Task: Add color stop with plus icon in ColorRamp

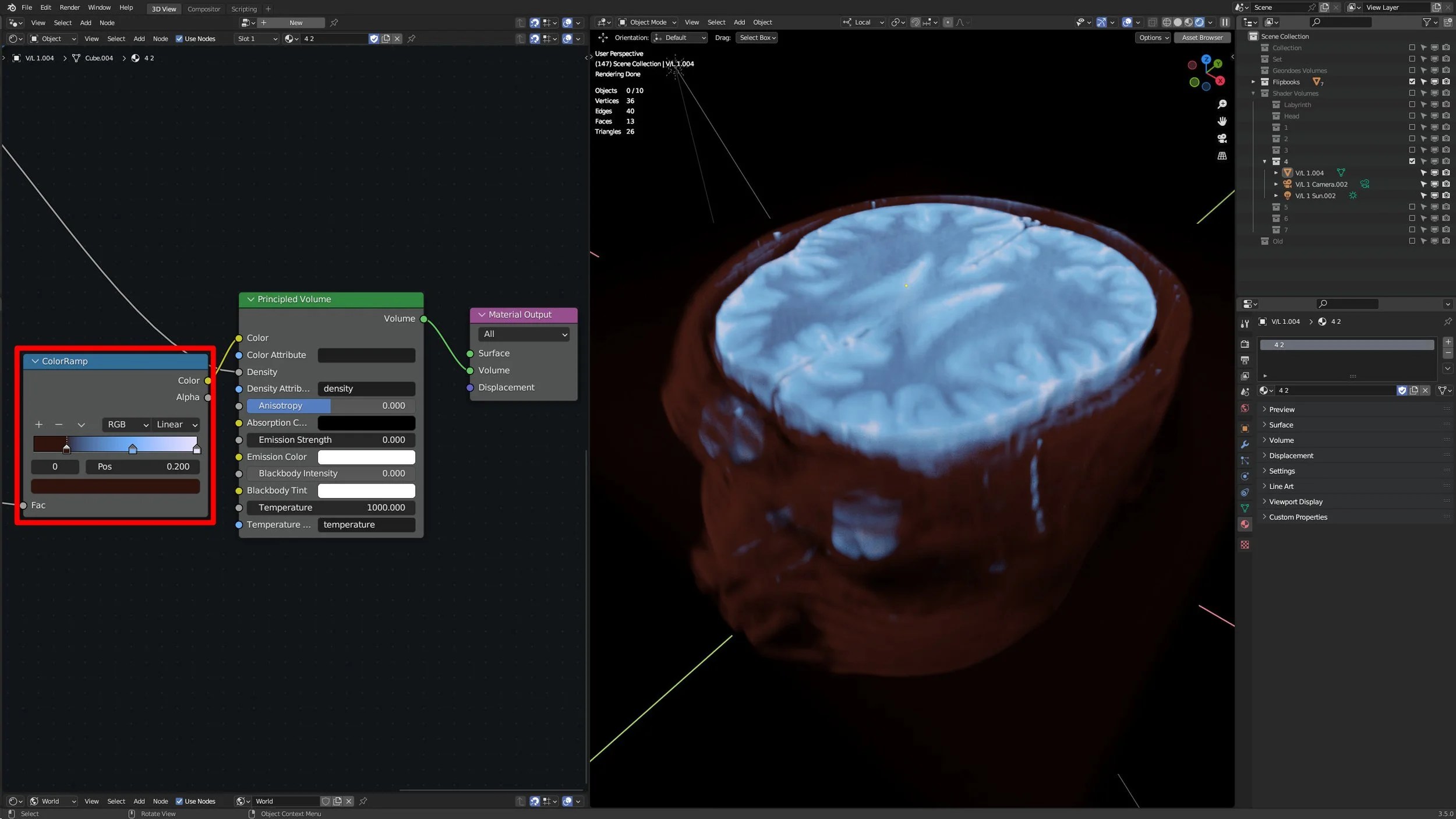Action: click(x=39, y=425)
